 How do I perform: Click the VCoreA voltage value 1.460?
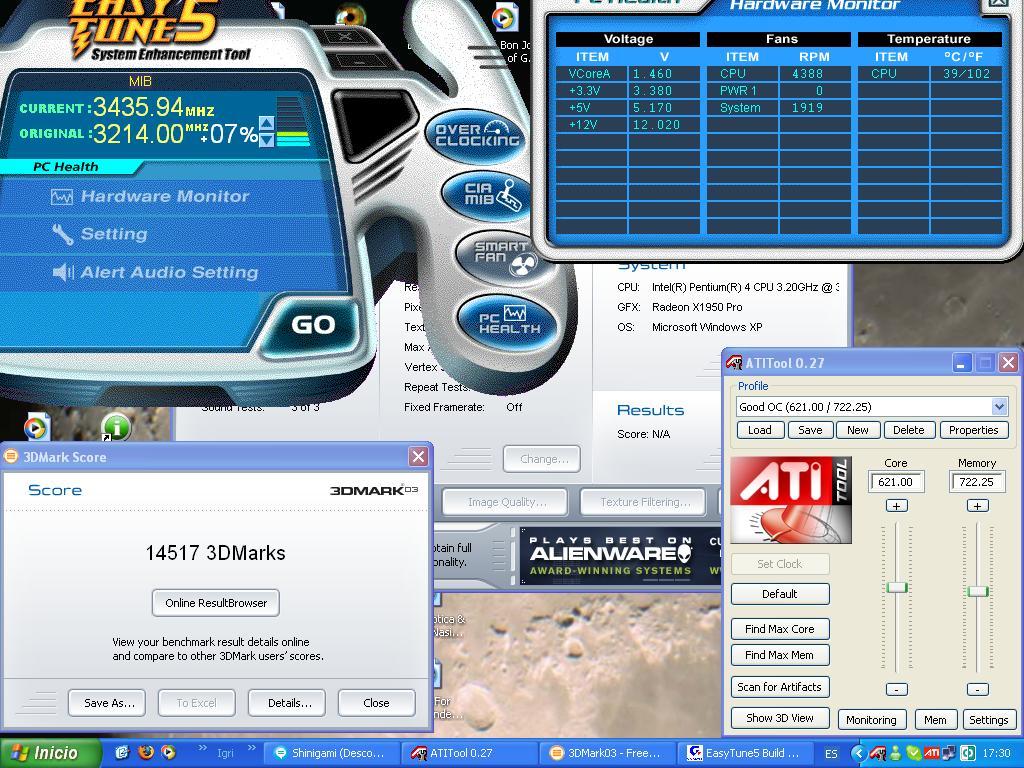tap(652, 74)
